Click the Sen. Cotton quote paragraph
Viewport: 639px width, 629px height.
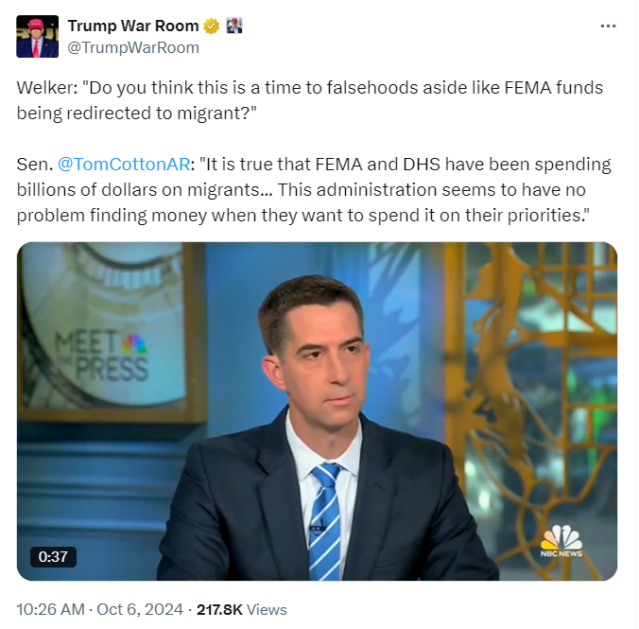(x=314, y=190)
